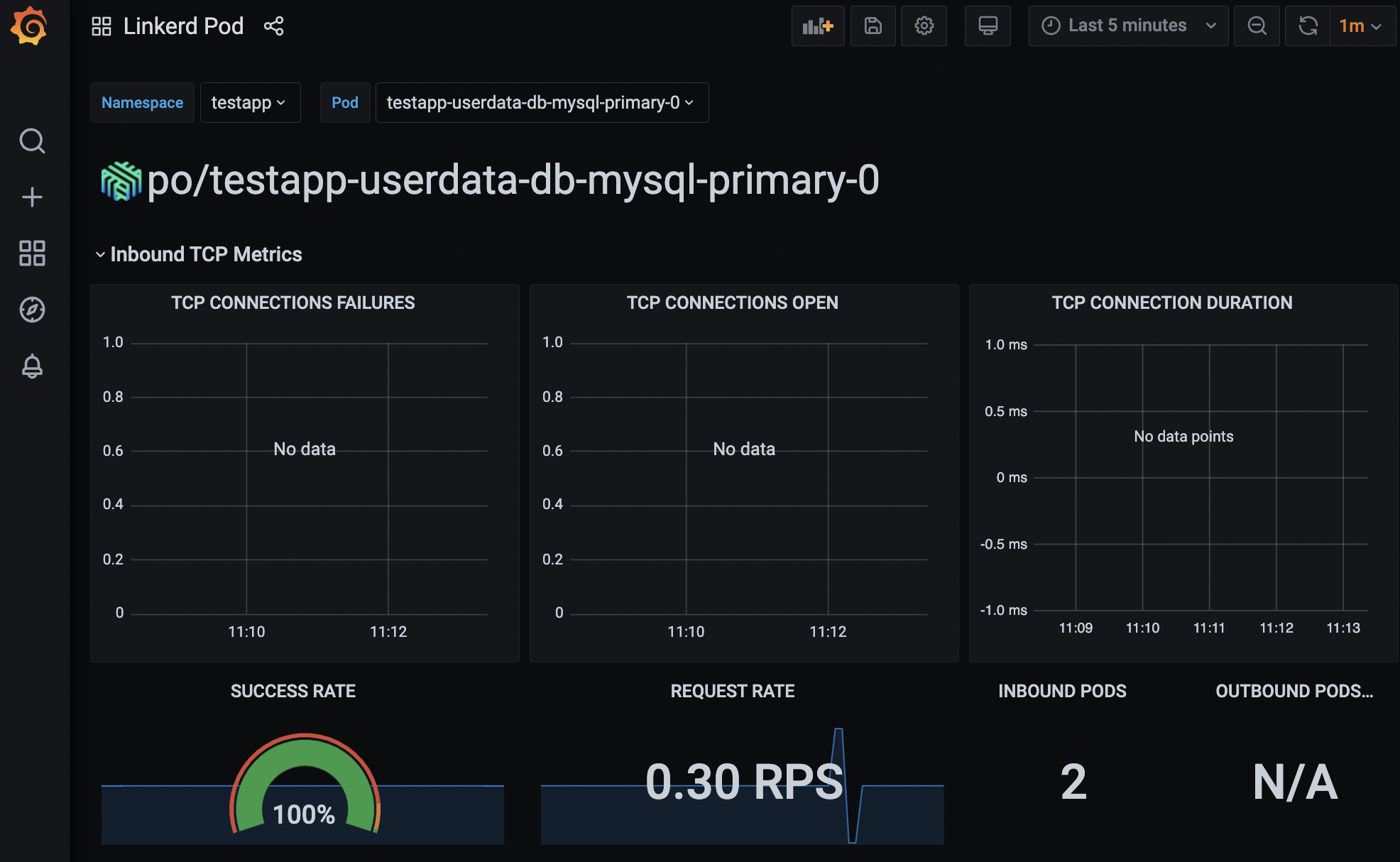Screen dimensions: 1400x862
Task: Click 'No data points' in TCP Connection Duration
Action: (1183, 436)
